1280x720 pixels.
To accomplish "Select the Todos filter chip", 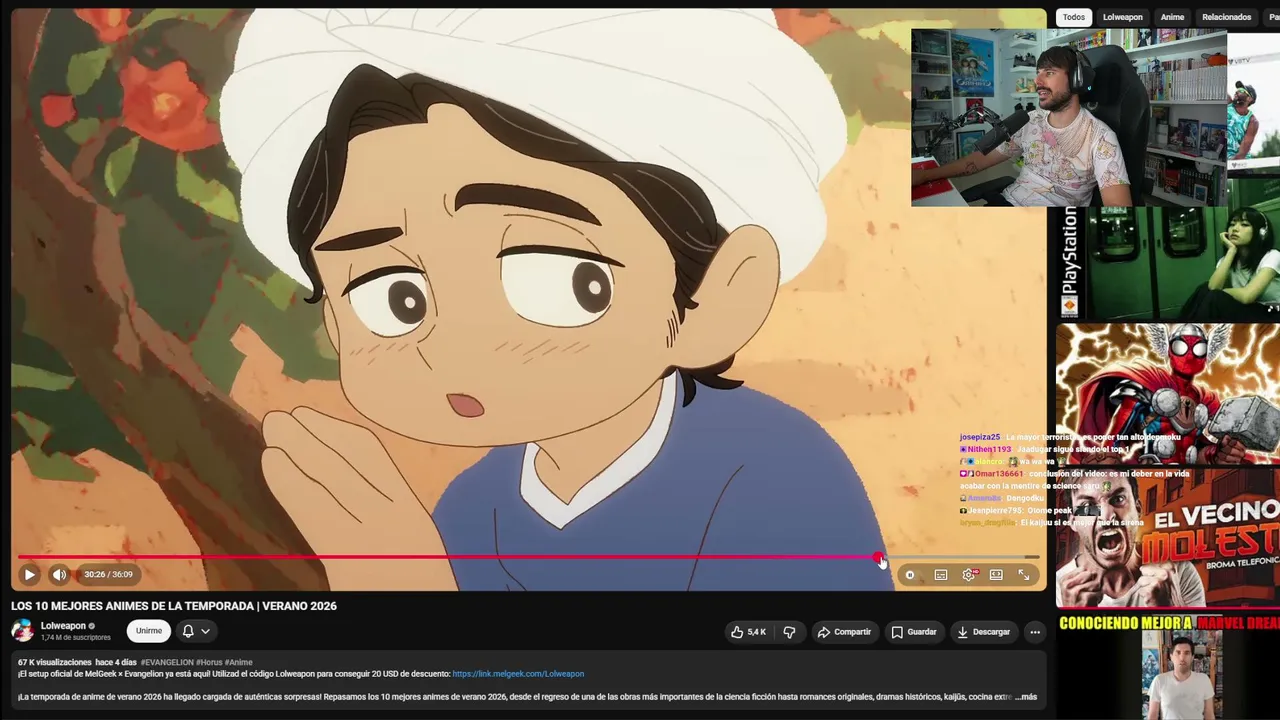I will coord(1074,17).
